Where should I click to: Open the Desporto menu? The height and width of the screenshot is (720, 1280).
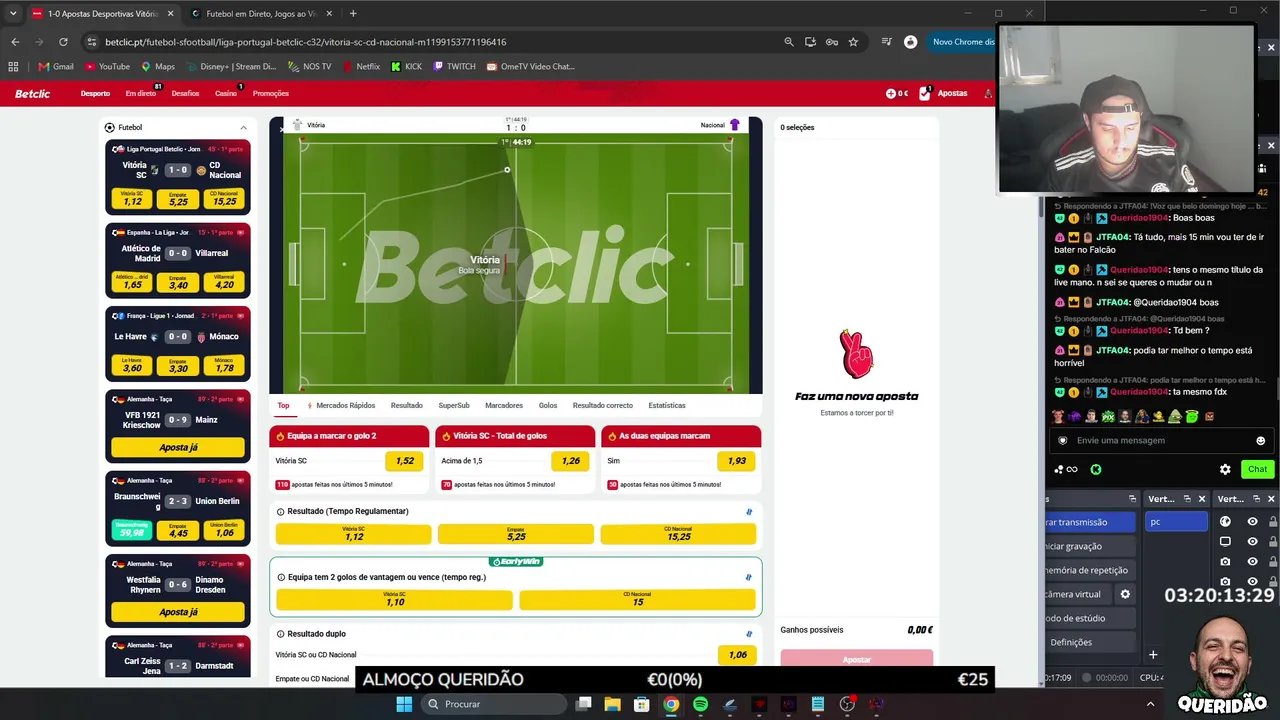[95, 93]
